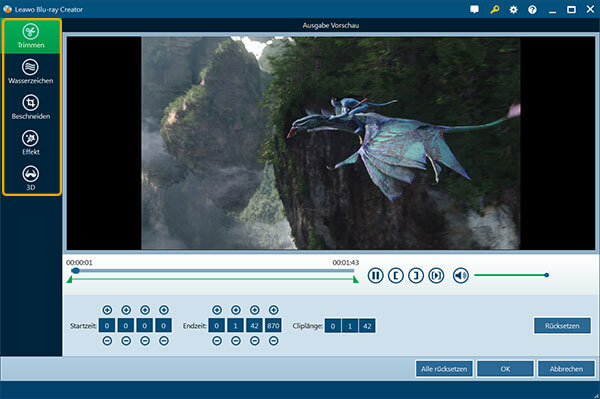
Task: Set trim start point with left bracket icon
Action: (396, 275)
